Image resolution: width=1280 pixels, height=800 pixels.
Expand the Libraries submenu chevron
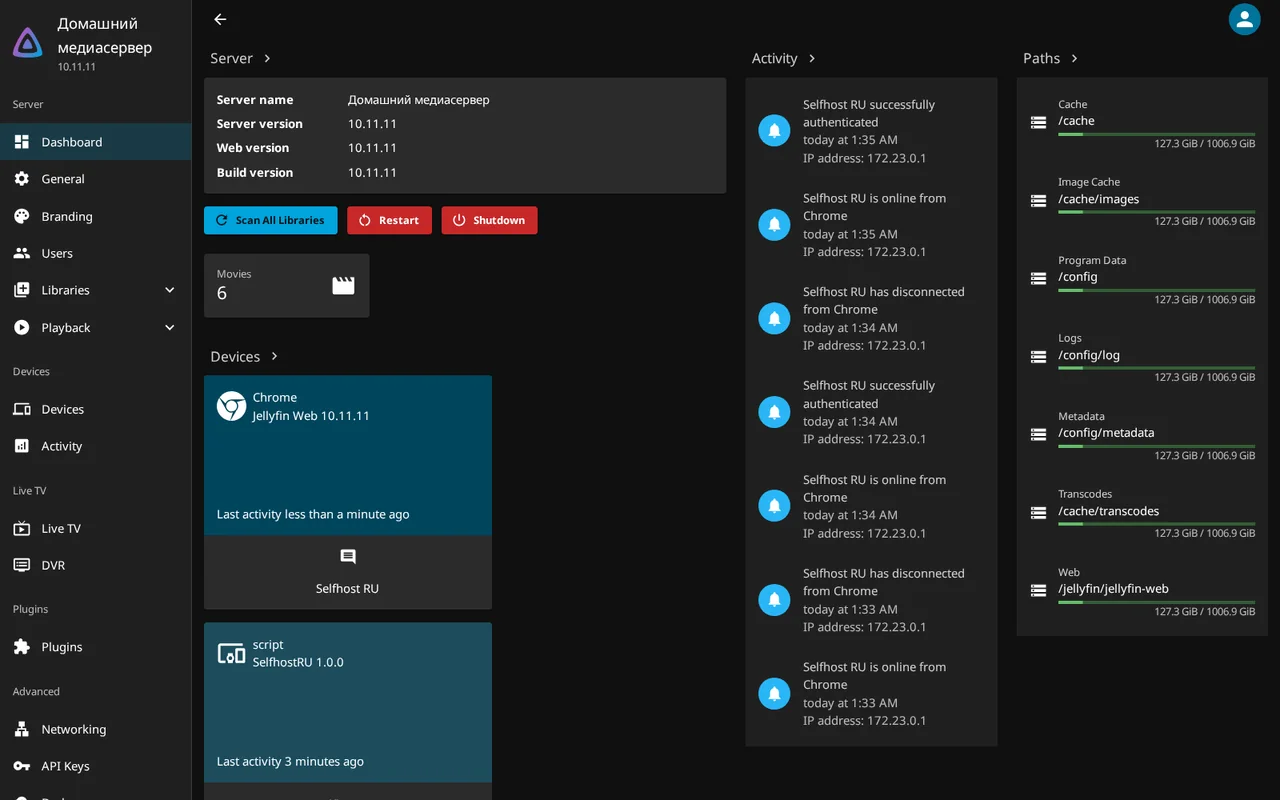169,290
